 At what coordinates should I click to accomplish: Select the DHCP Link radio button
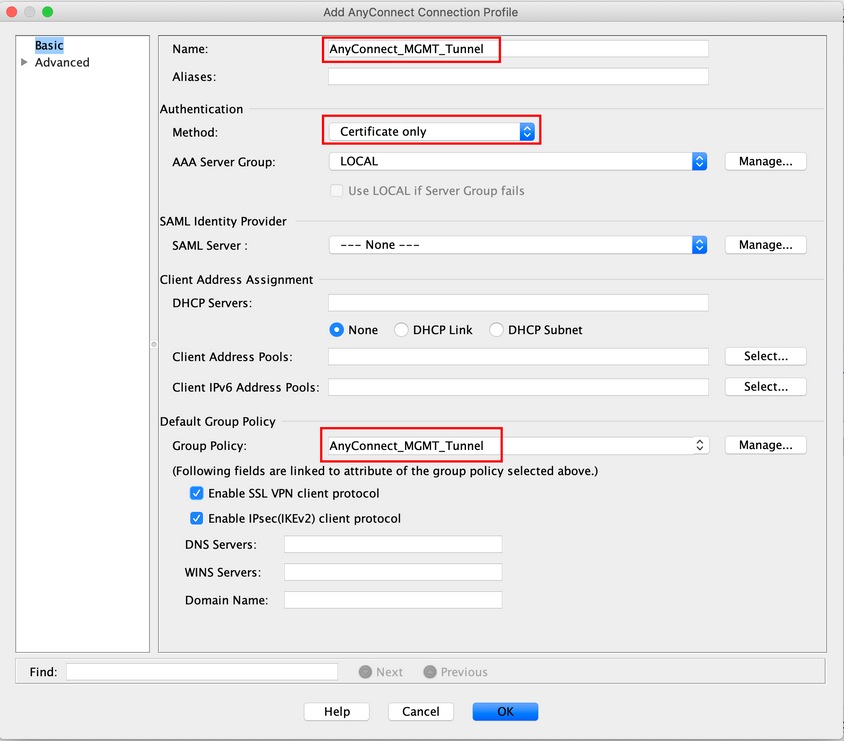[401, 329]
